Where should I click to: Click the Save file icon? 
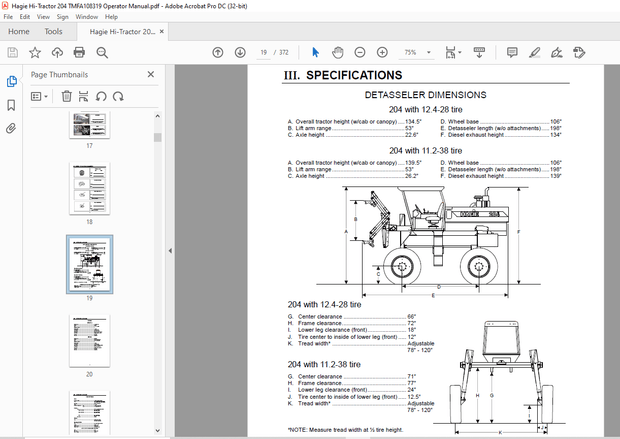point(13,53)
